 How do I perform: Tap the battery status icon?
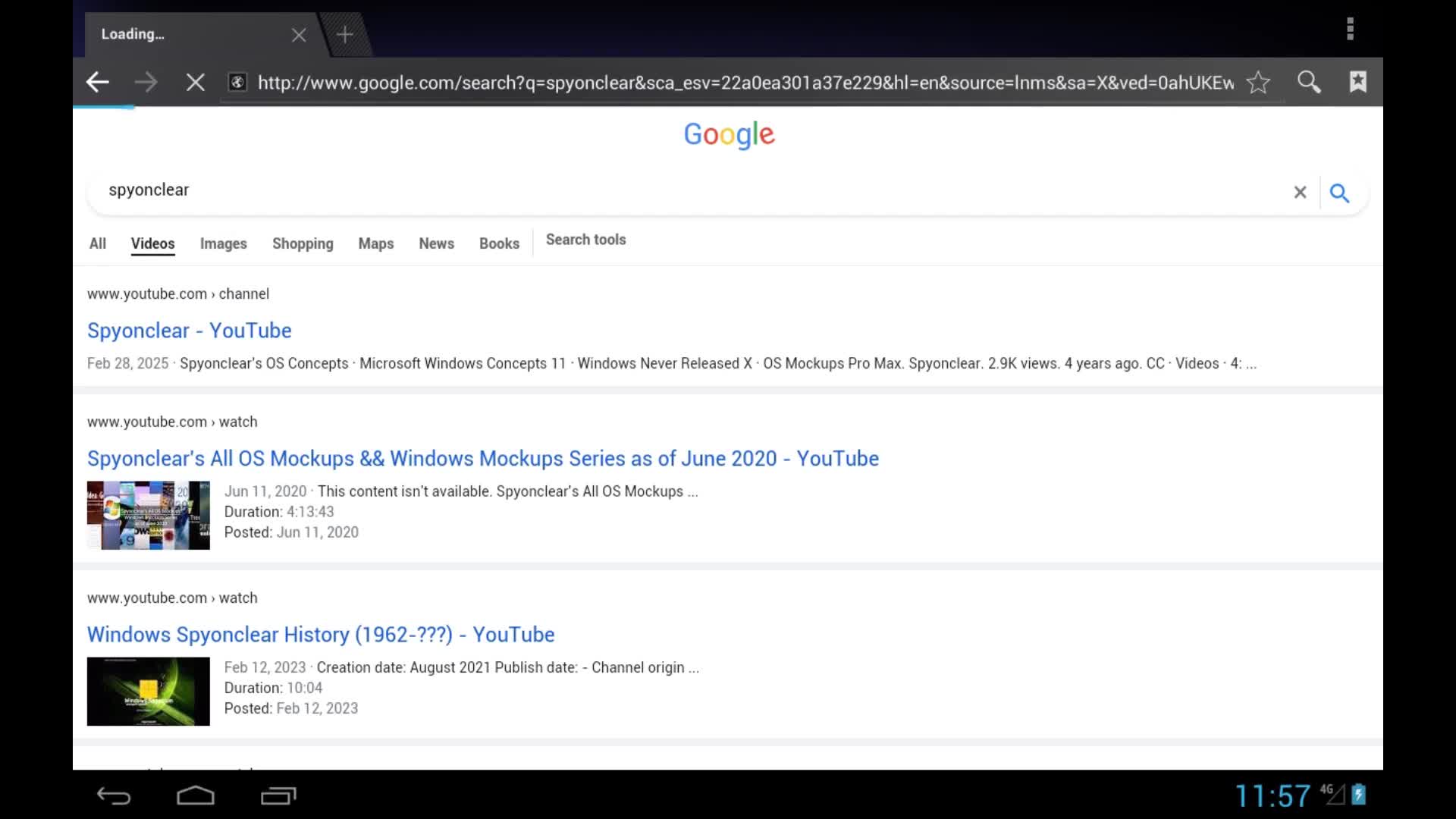point(1359,794)
